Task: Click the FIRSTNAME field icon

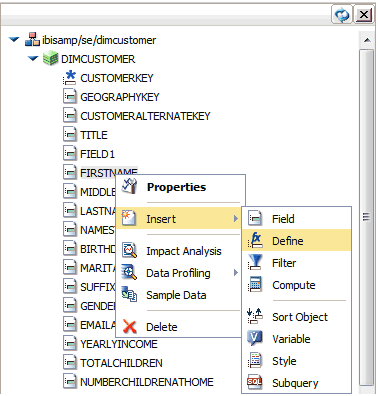Action: point(69,173)
